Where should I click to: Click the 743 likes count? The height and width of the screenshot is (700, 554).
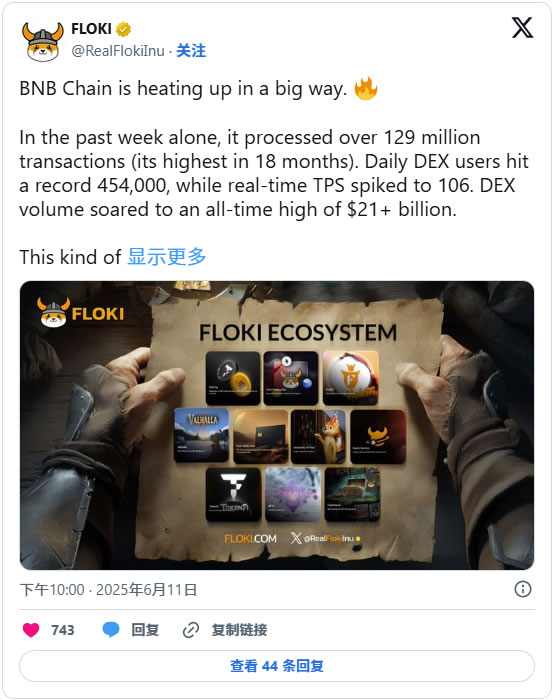coord(62,630)
